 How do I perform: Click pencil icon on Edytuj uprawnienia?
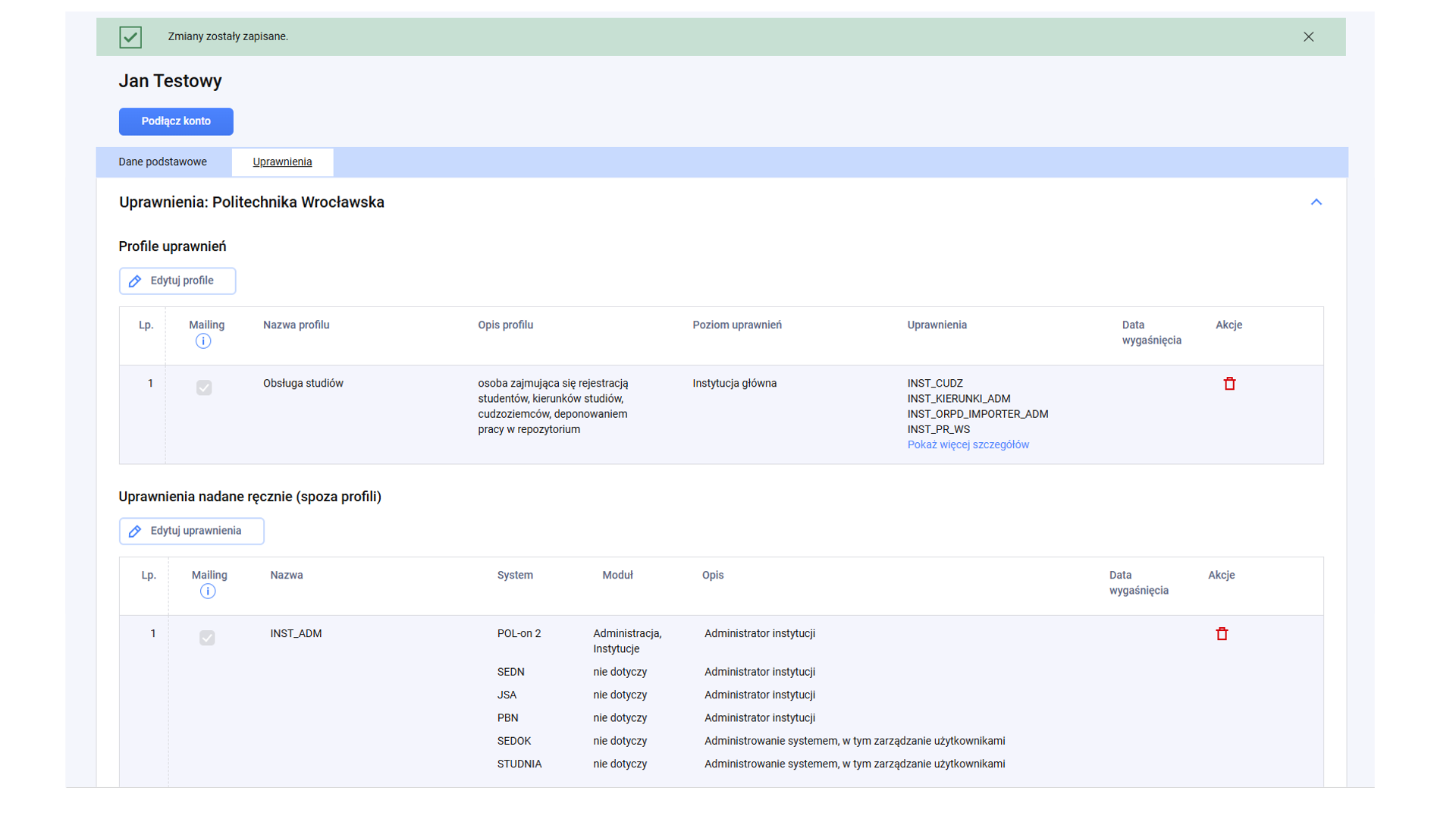[x=135, y=532]
